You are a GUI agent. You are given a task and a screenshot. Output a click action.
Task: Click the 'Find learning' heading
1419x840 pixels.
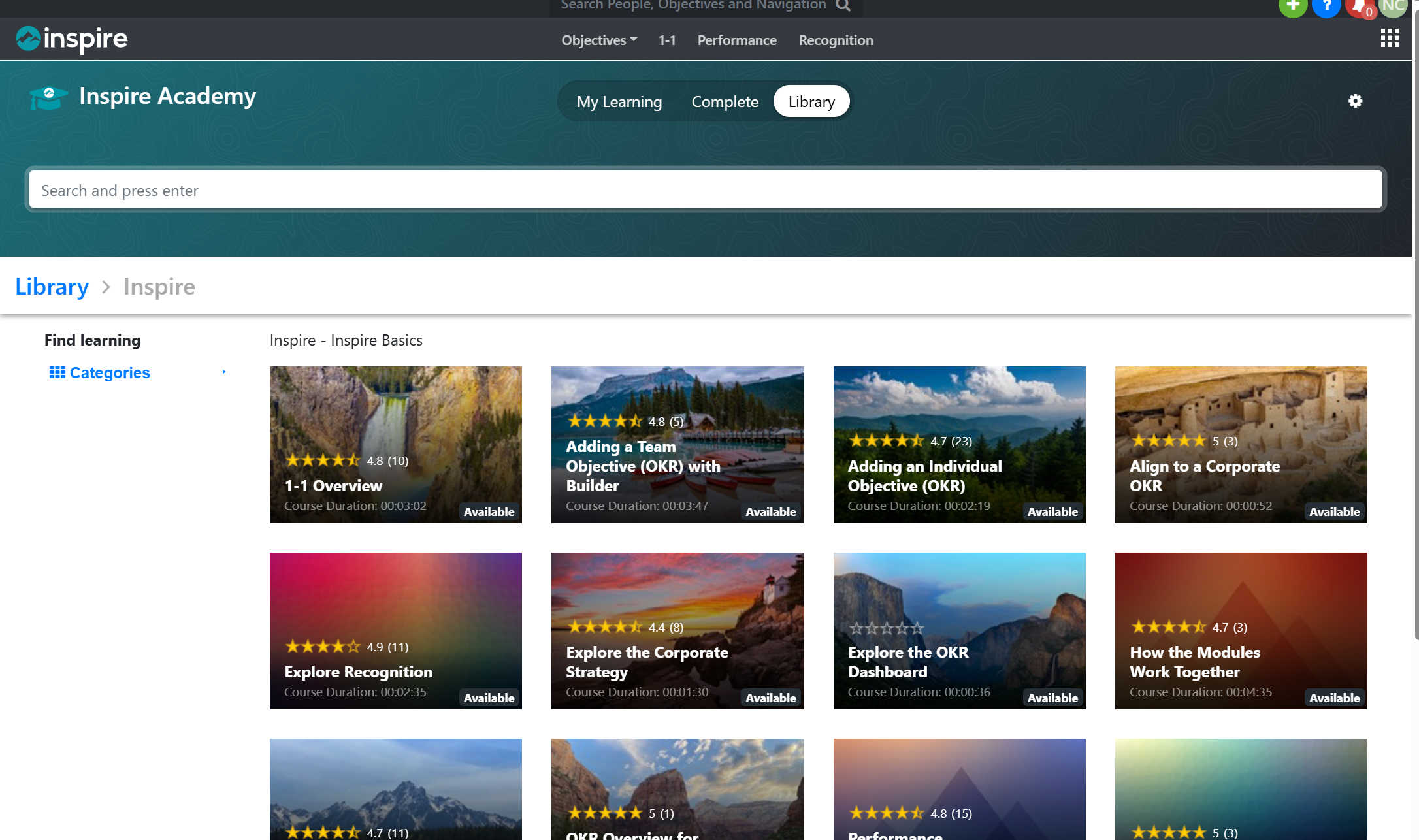pyautogui.click(x=93, y=340)
